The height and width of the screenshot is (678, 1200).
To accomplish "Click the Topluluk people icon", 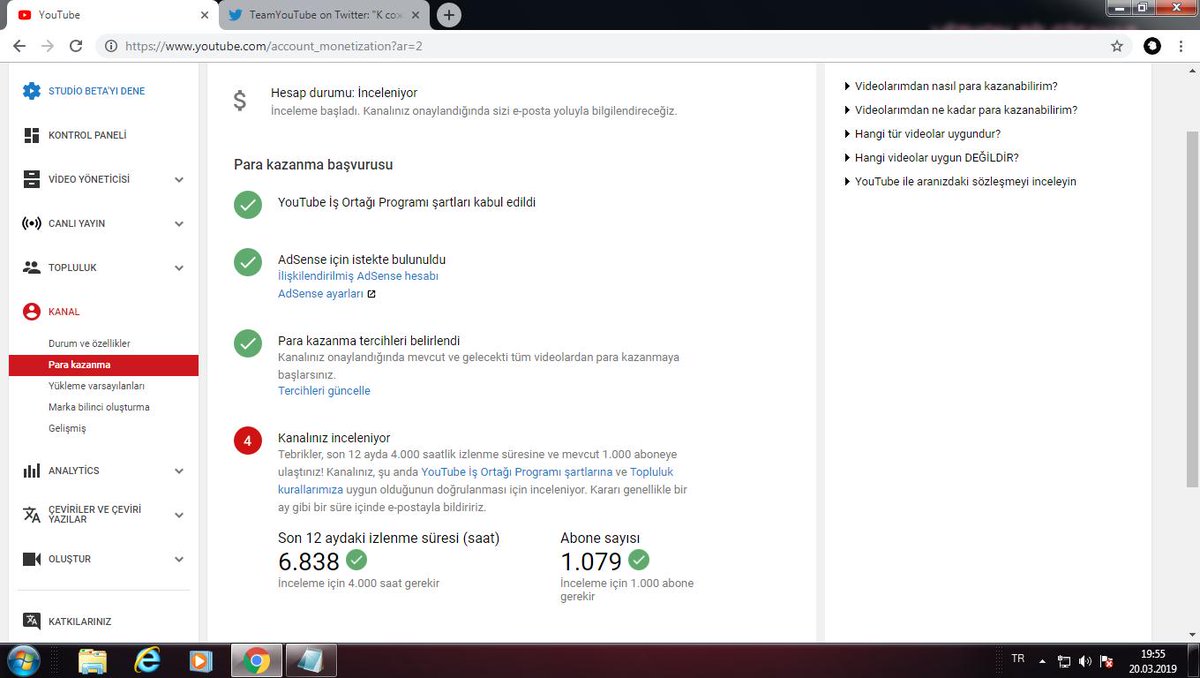I will point(32,267).
